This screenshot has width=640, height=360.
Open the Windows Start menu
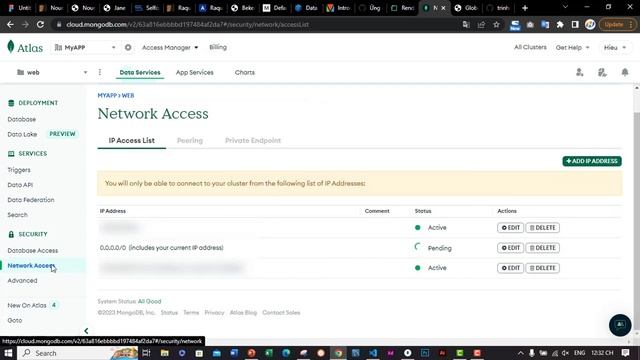(8, 353)
